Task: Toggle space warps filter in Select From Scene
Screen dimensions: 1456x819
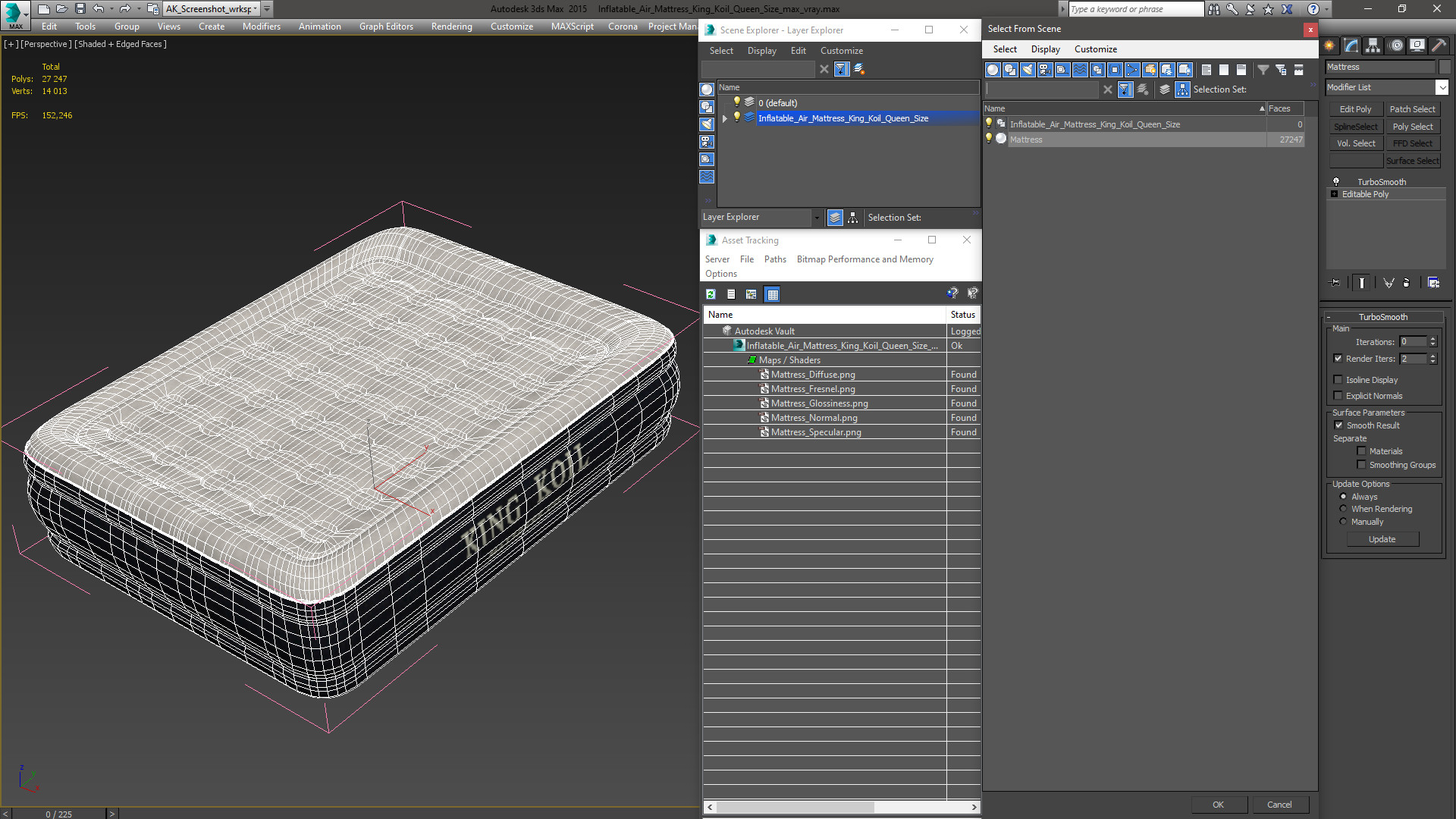Action: pyautogui.click(x=1080, y=70)
